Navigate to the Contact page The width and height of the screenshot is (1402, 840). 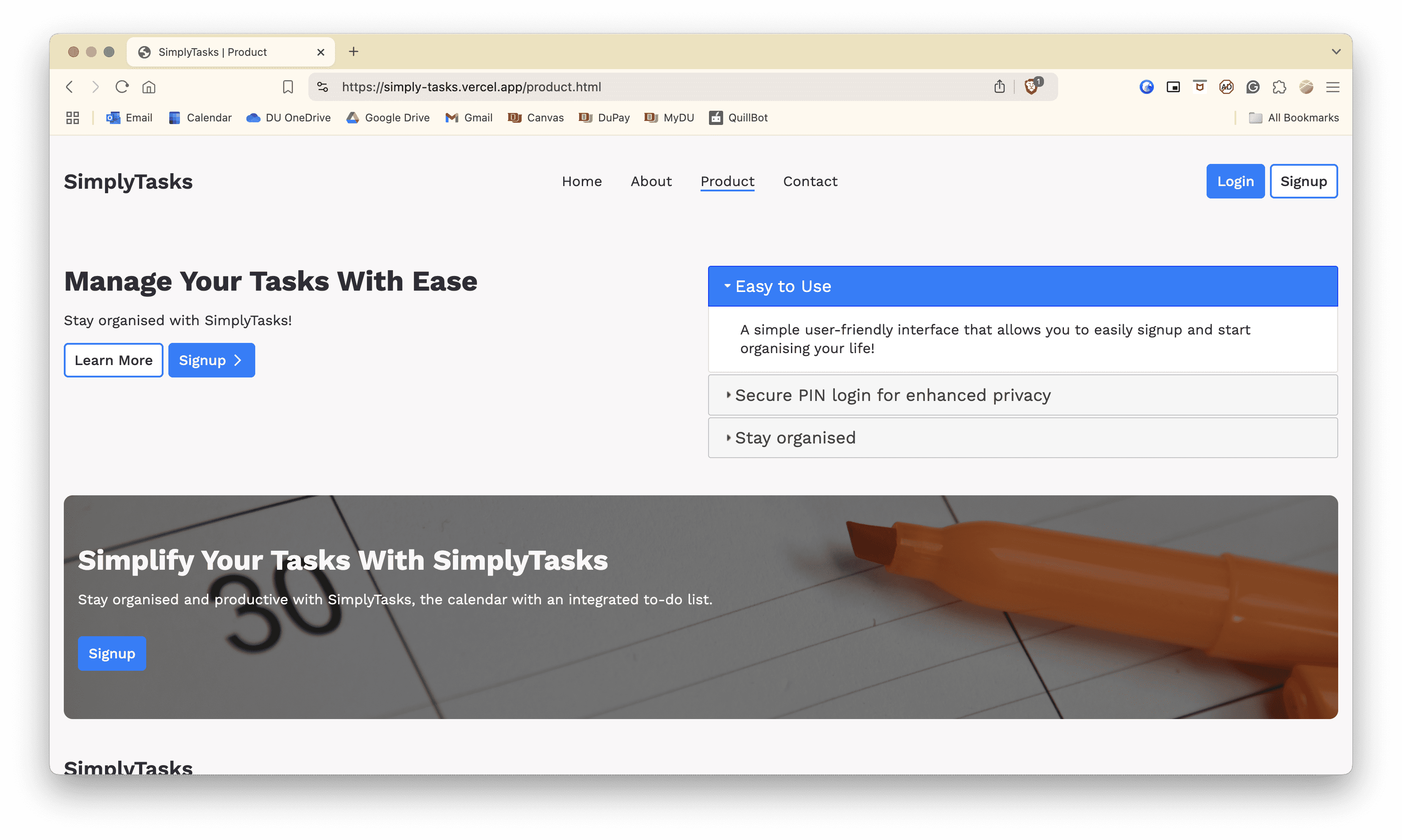coord(810,181)
